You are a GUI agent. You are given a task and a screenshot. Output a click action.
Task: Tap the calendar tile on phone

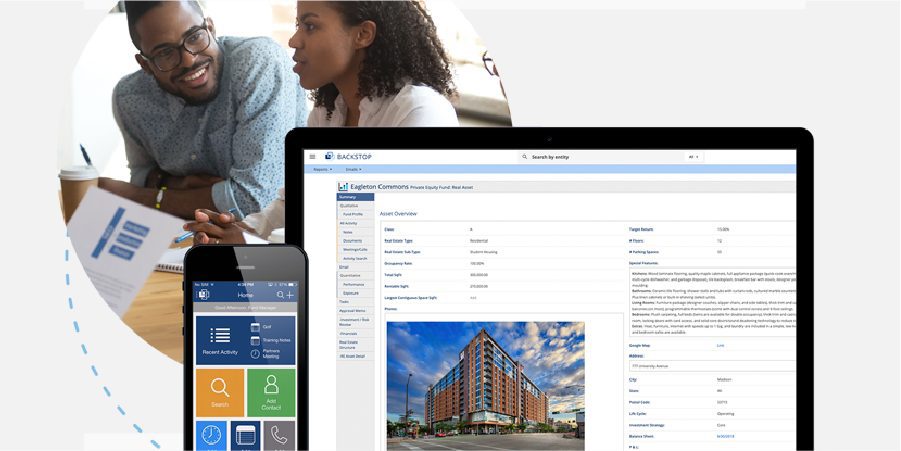(246, 436)
